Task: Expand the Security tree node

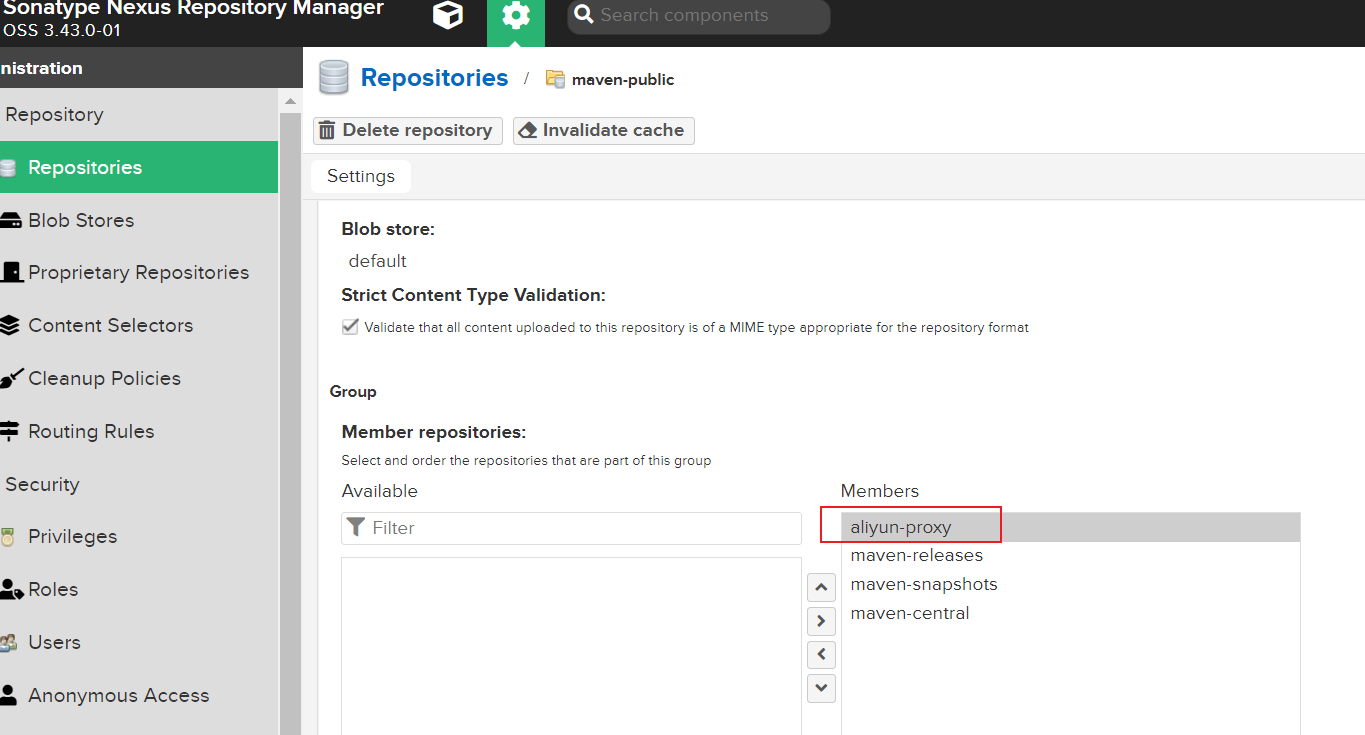Action: [x=42, y=484]
